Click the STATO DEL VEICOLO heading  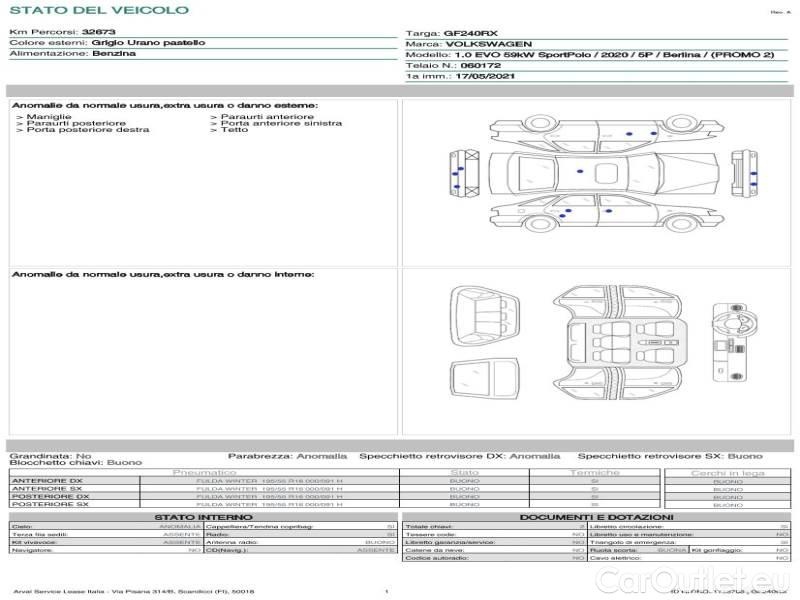pyautogui.click(x=98, y=10)
